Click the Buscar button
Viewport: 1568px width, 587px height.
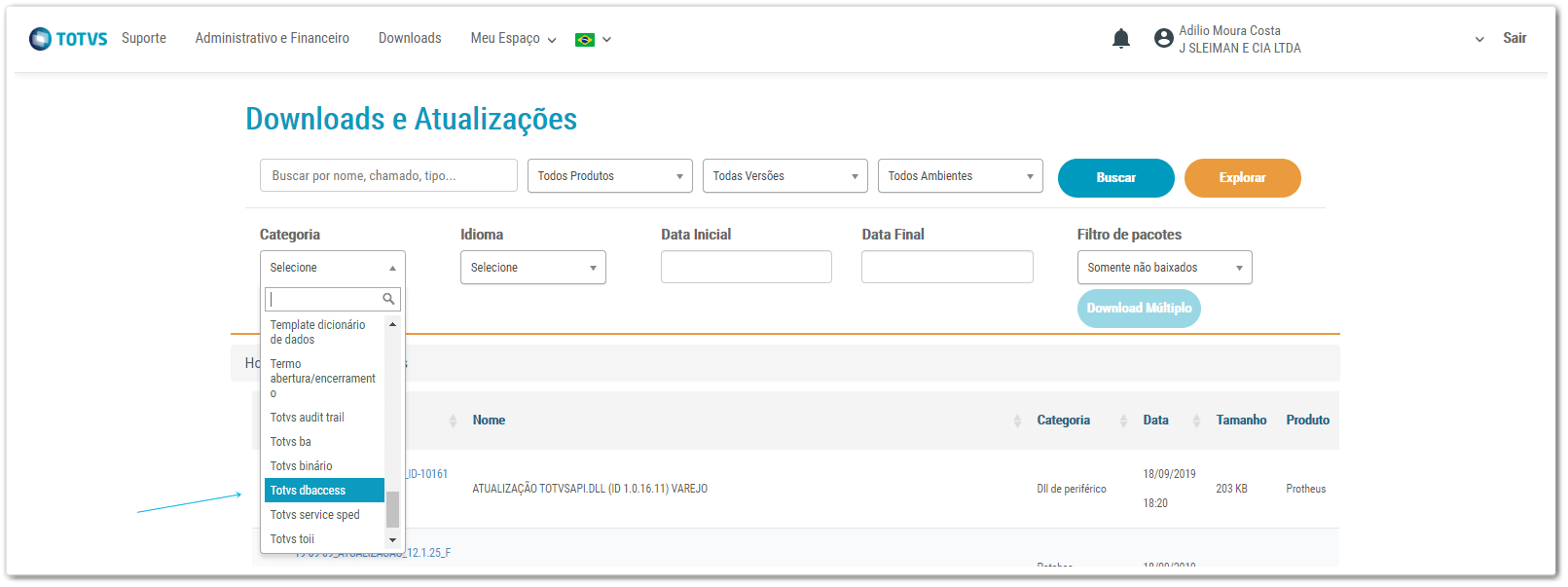coord(1116,178)
